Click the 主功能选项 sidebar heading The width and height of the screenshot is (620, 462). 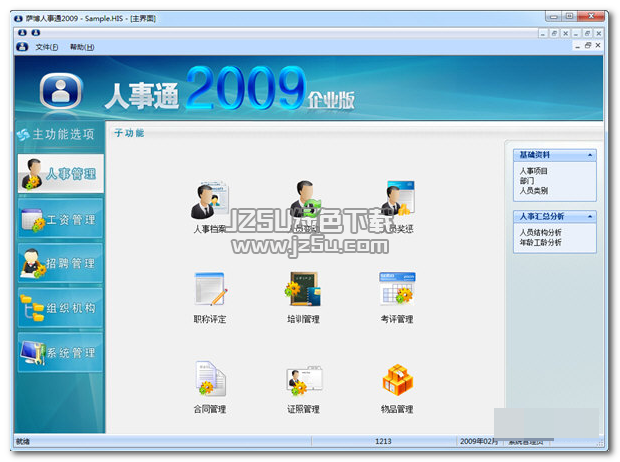tap(63, 134)
